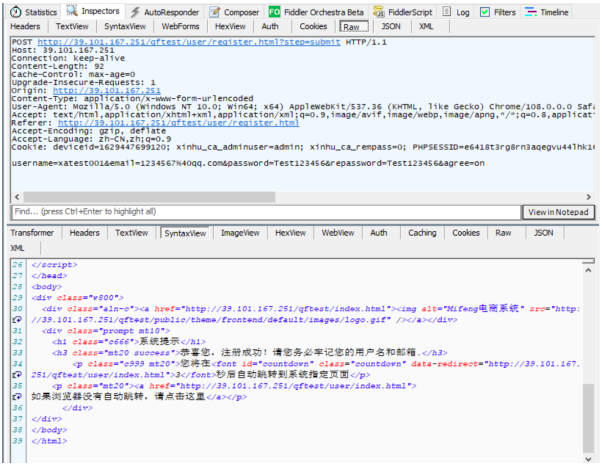Screen dimensions: 602x465
Task: Click line number 33 in the gutter
Action: [17, 353]
